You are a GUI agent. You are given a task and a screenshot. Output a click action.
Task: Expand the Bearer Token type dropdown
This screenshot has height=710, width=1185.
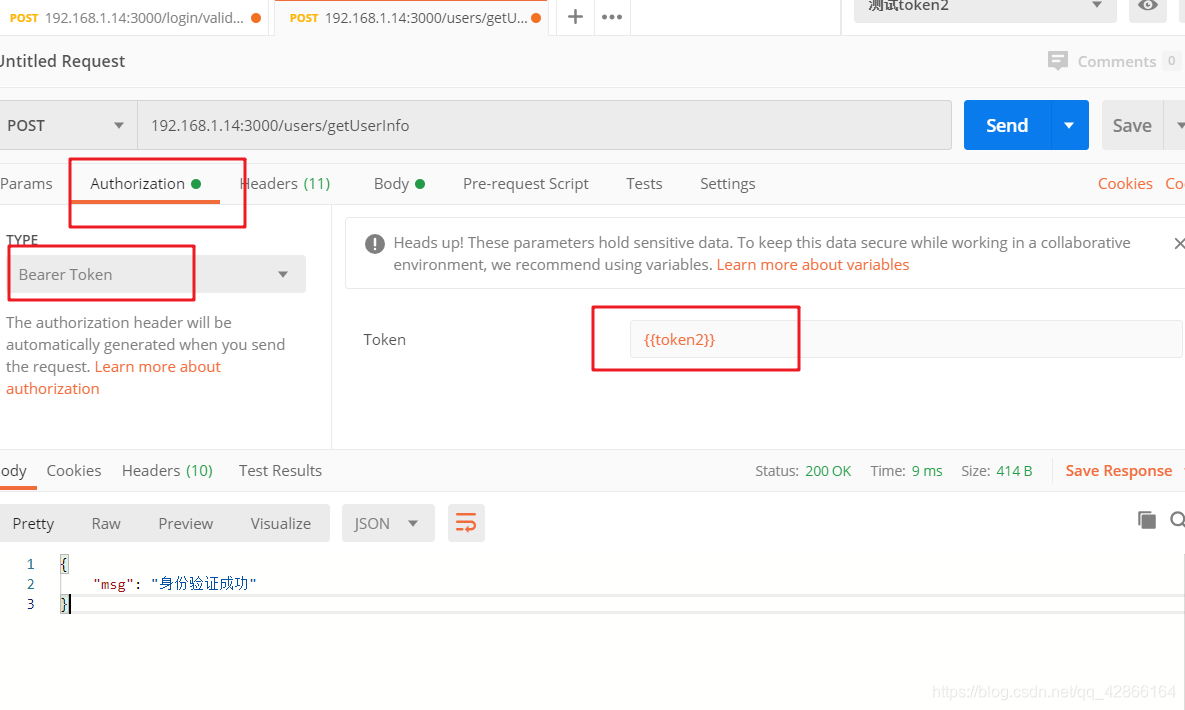pyautogui.click(x=157, y=274)
